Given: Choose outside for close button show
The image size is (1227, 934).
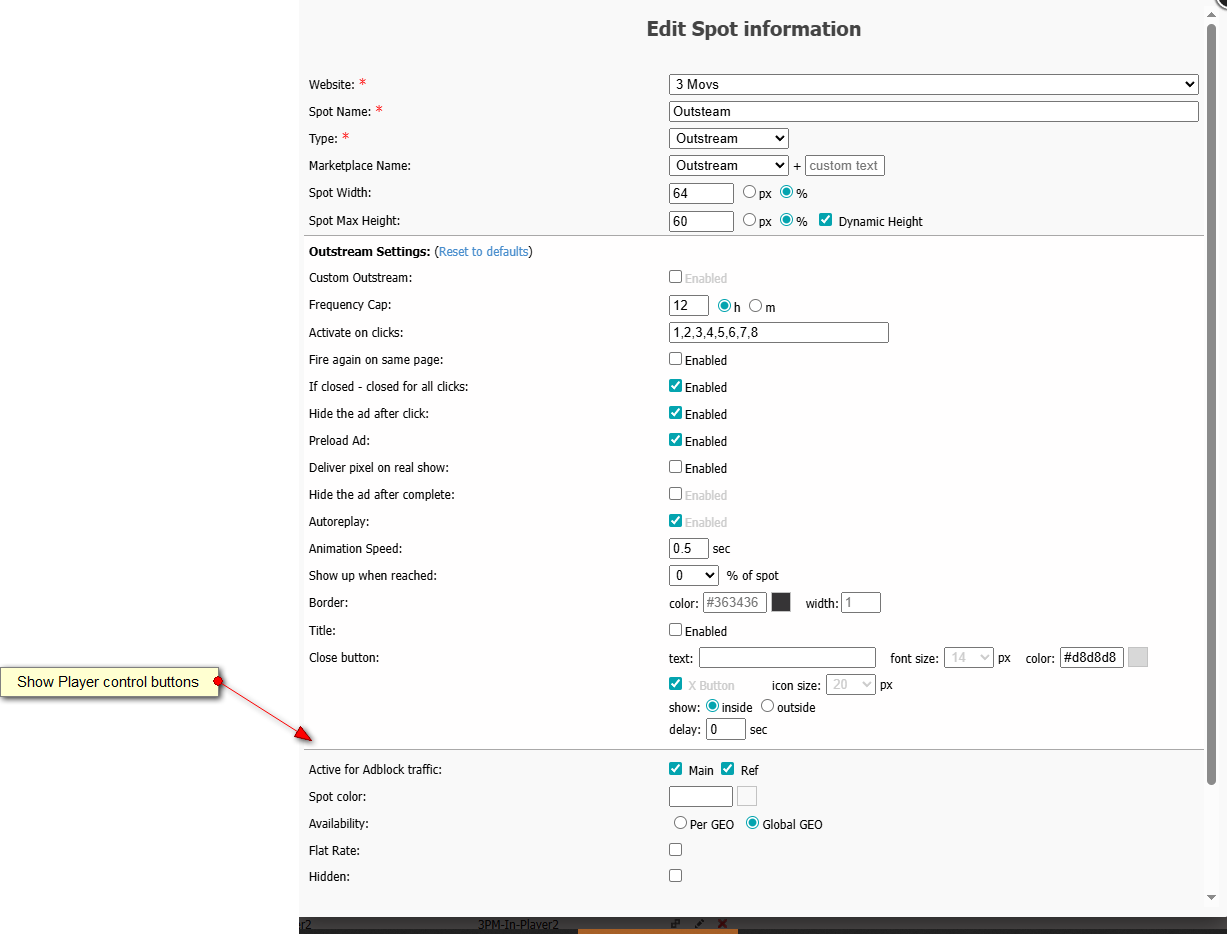Looking at the screenshot, I should tap(768, 706).
